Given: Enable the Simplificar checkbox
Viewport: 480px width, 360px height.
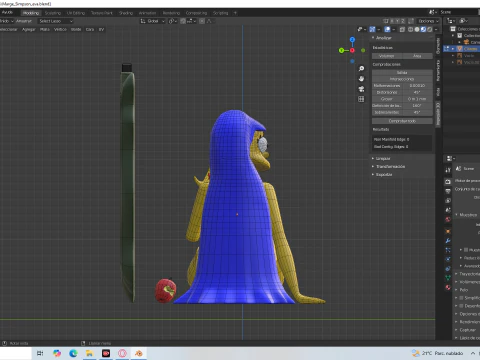Looking at the screenshot, I should (461, 298).
